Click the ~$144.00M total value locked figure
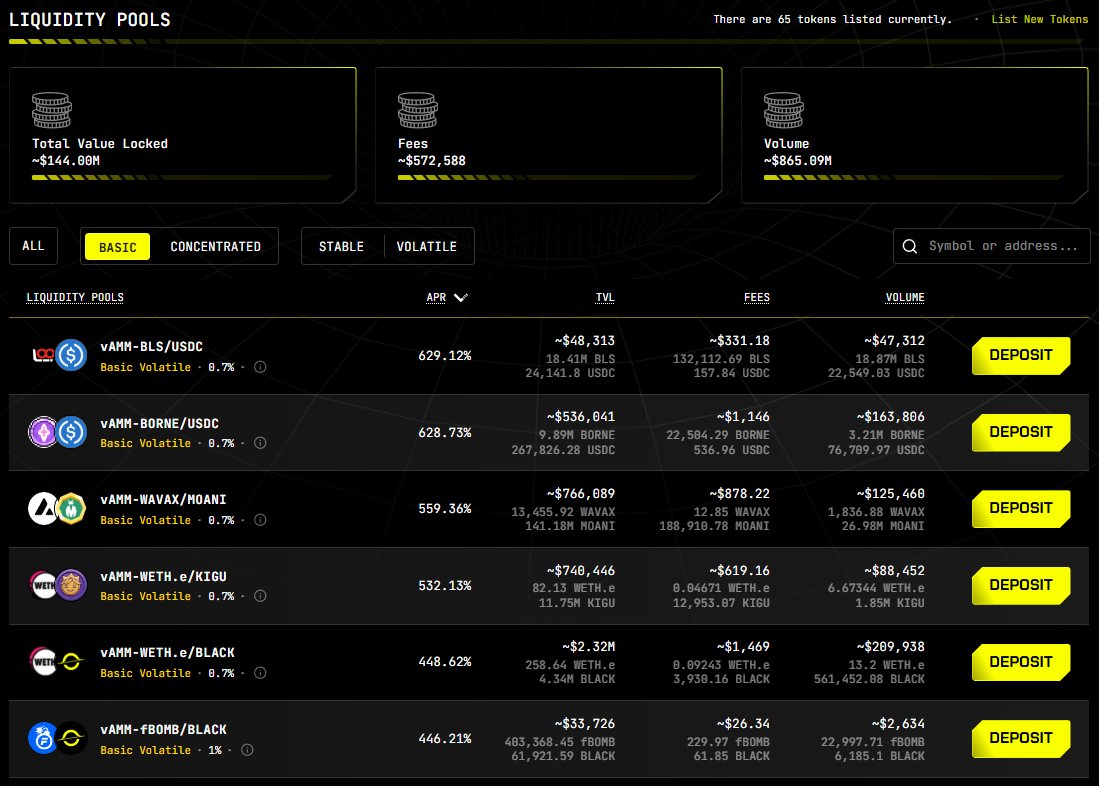This screenshot has width=1099, height=786. [66, 161]
